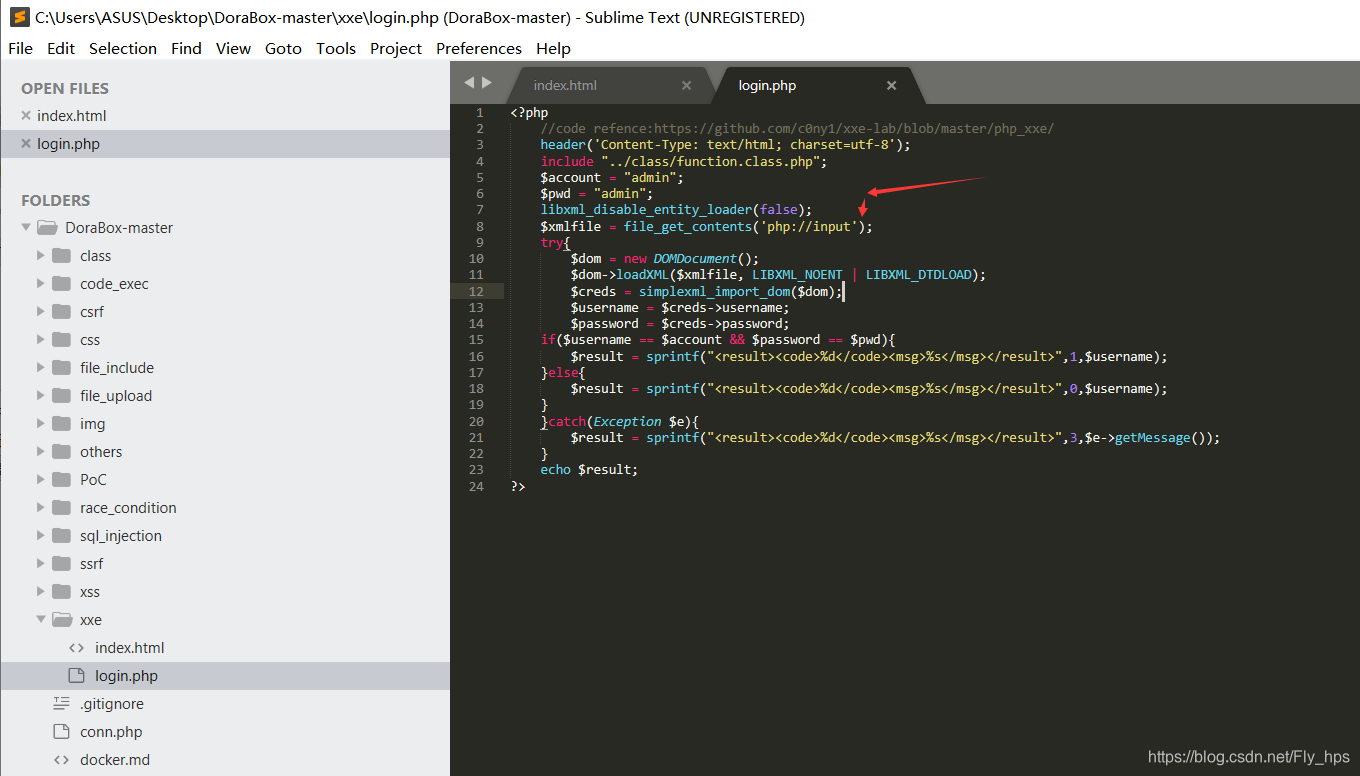
Task: Open the Goto menu
Action: [x=283, y=48]
